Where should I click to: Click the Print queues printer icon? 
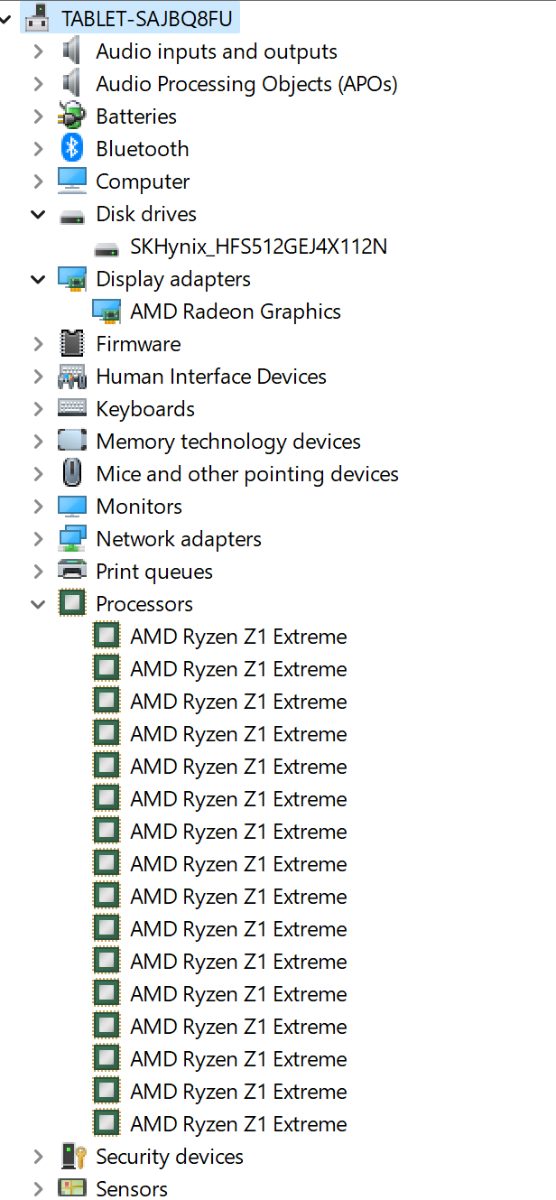point(72,571)
